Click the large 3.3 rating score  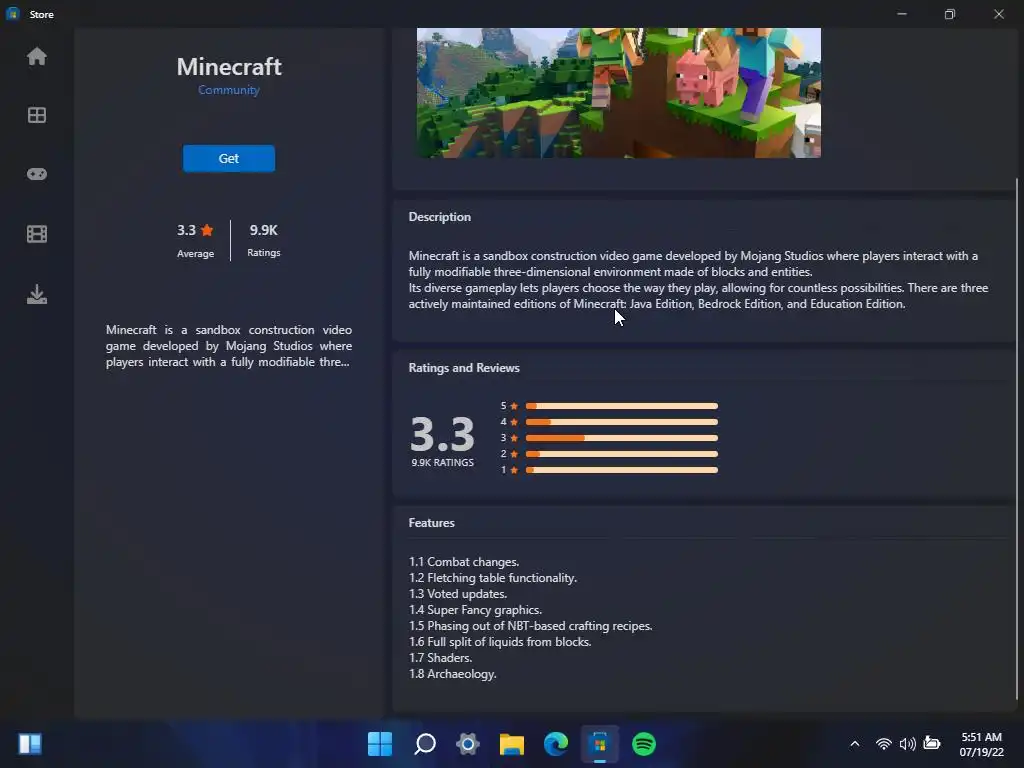(442, 434)
